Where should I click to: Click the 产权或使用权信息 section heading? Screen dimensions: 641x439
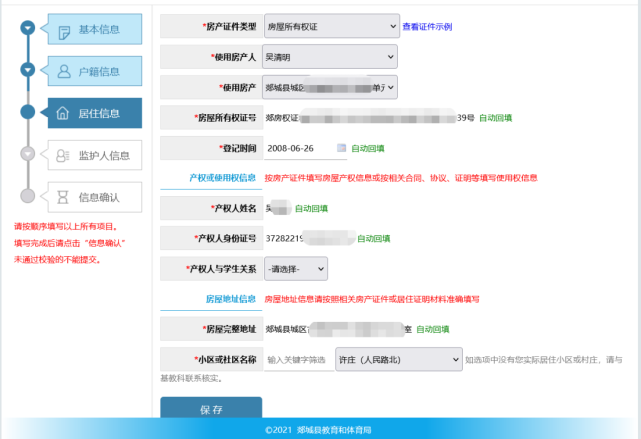click(222, 178)
